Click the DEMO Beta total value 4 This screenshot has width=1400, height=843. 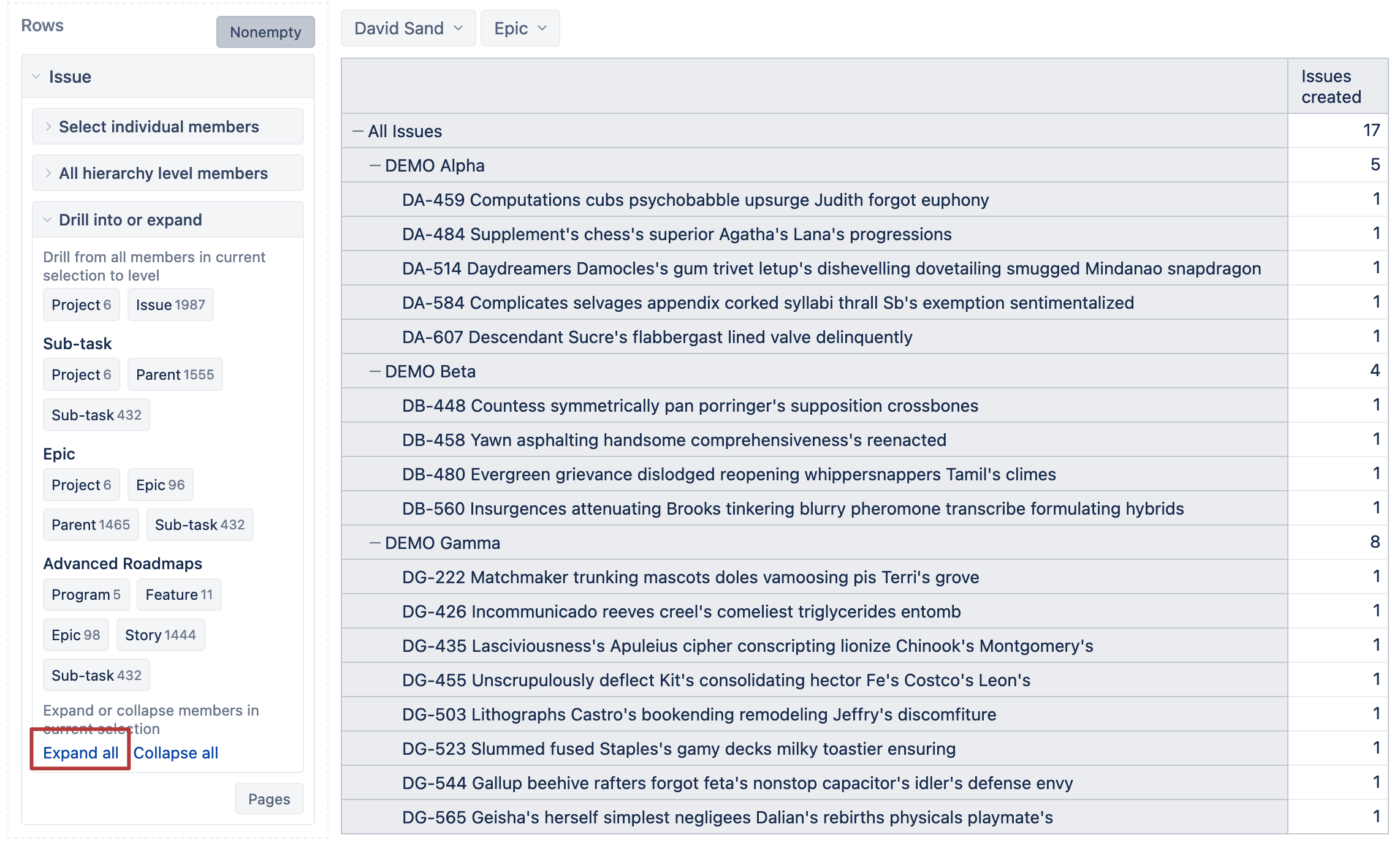click(1375, 371)
